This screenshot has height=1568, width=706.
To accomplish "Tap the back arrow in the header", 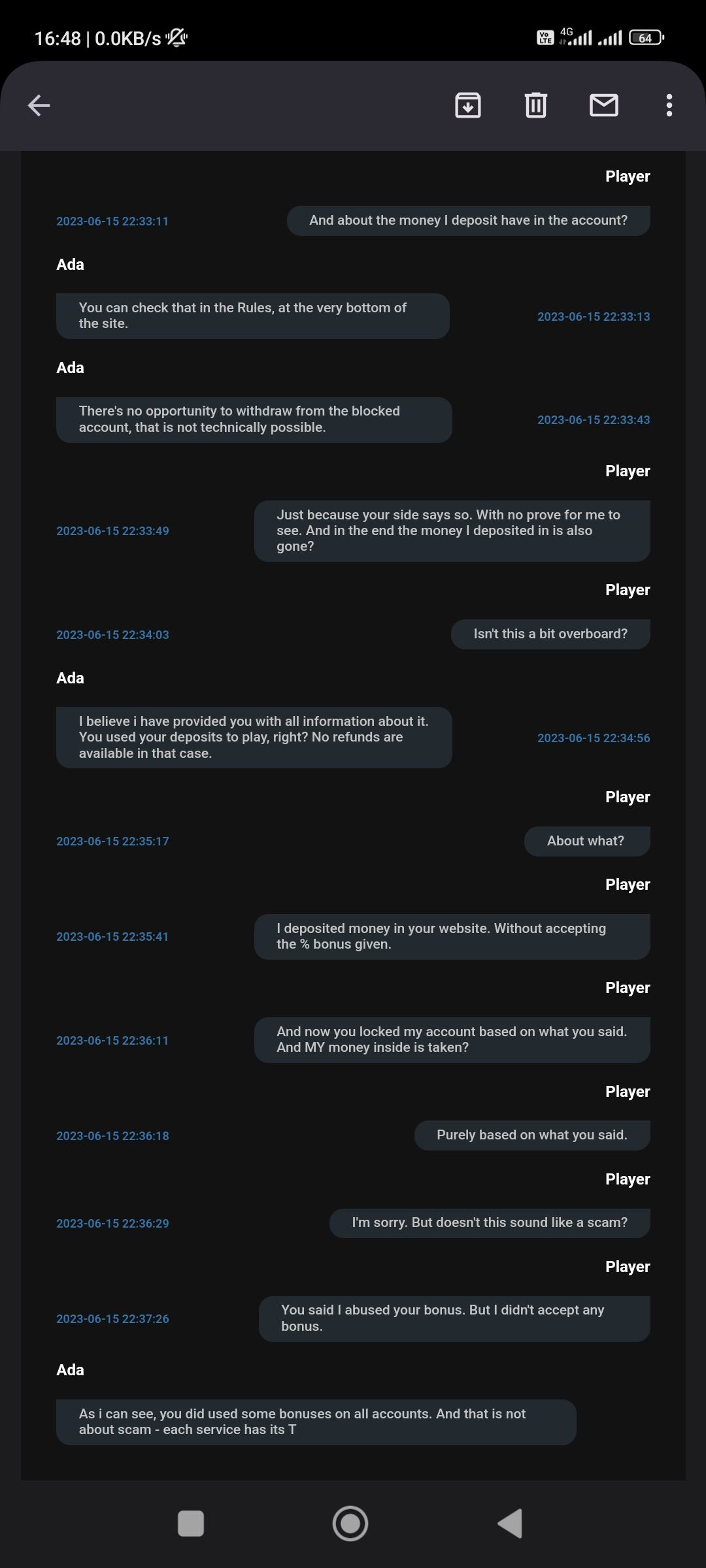I will [39, 105].
